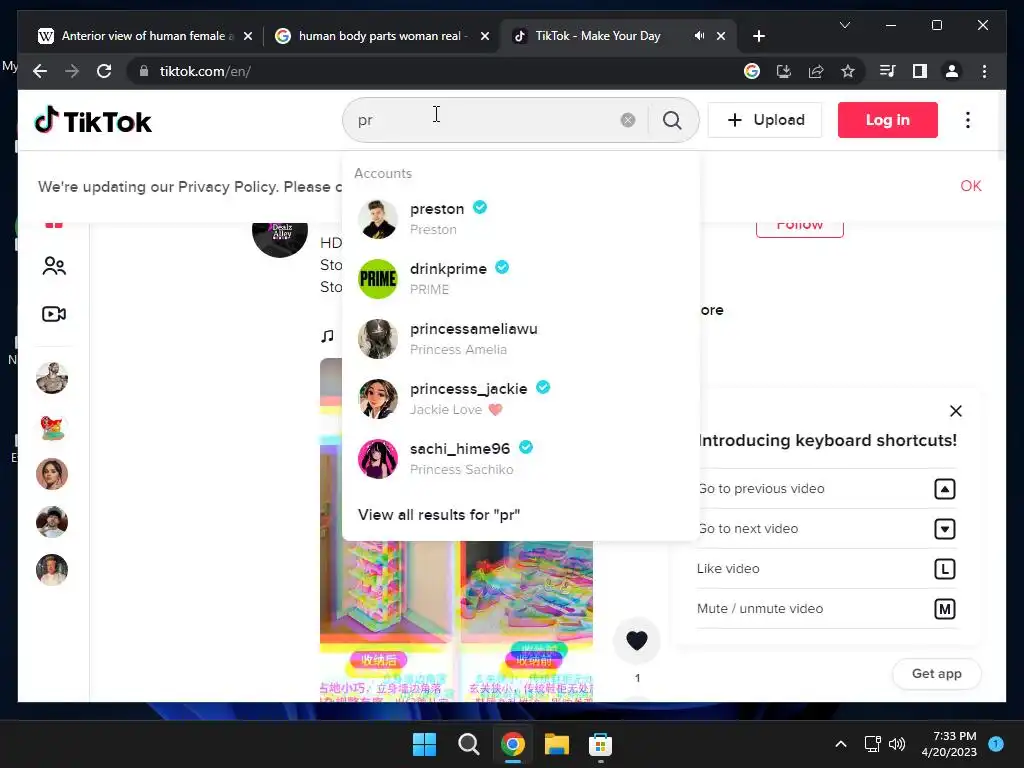This screenshot has width=1024, height=768.
Task: Click the music note icon
Action: pos(327,336)
